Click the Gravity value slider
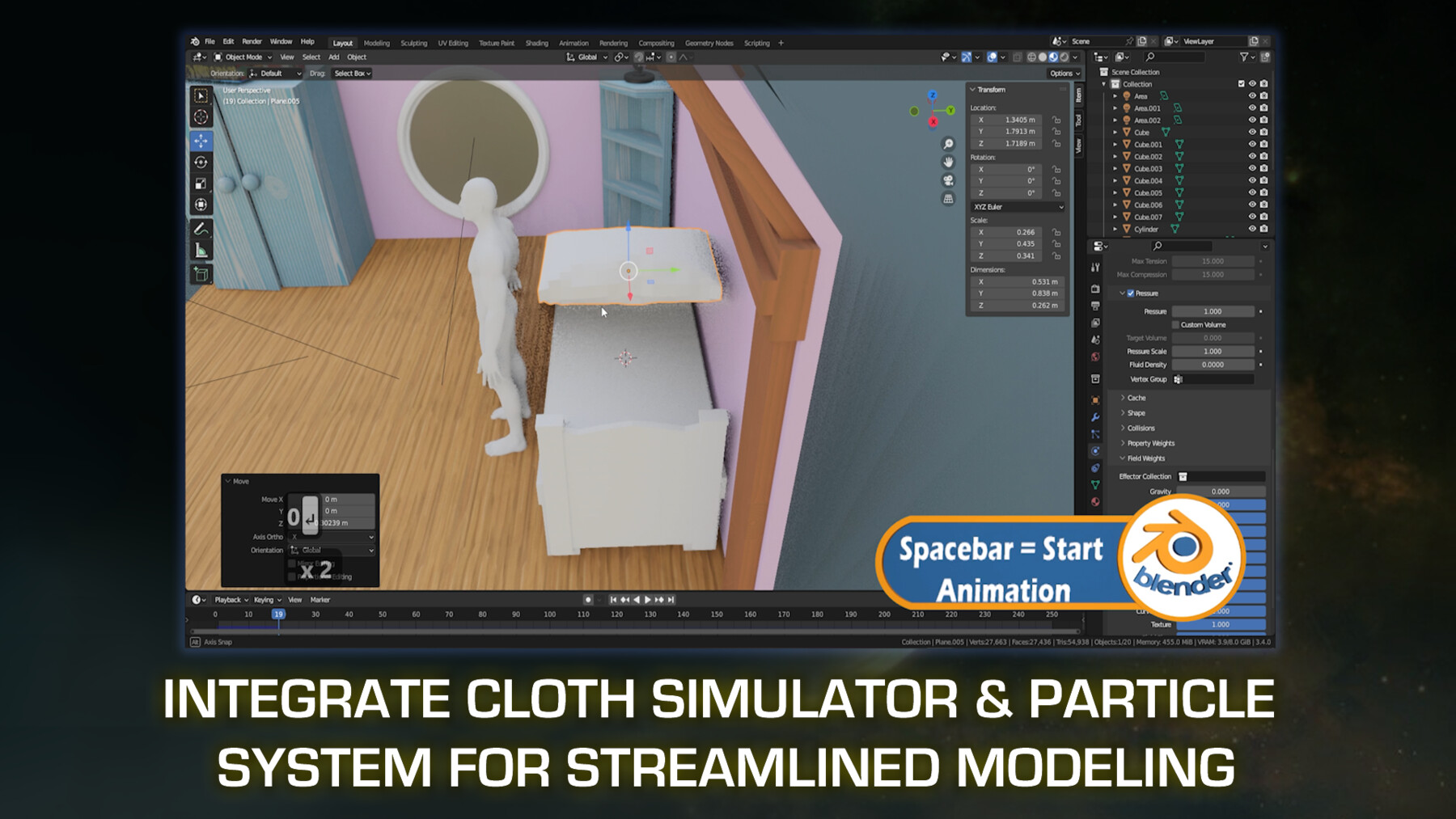1456x819 pixels. [1220, 491]
